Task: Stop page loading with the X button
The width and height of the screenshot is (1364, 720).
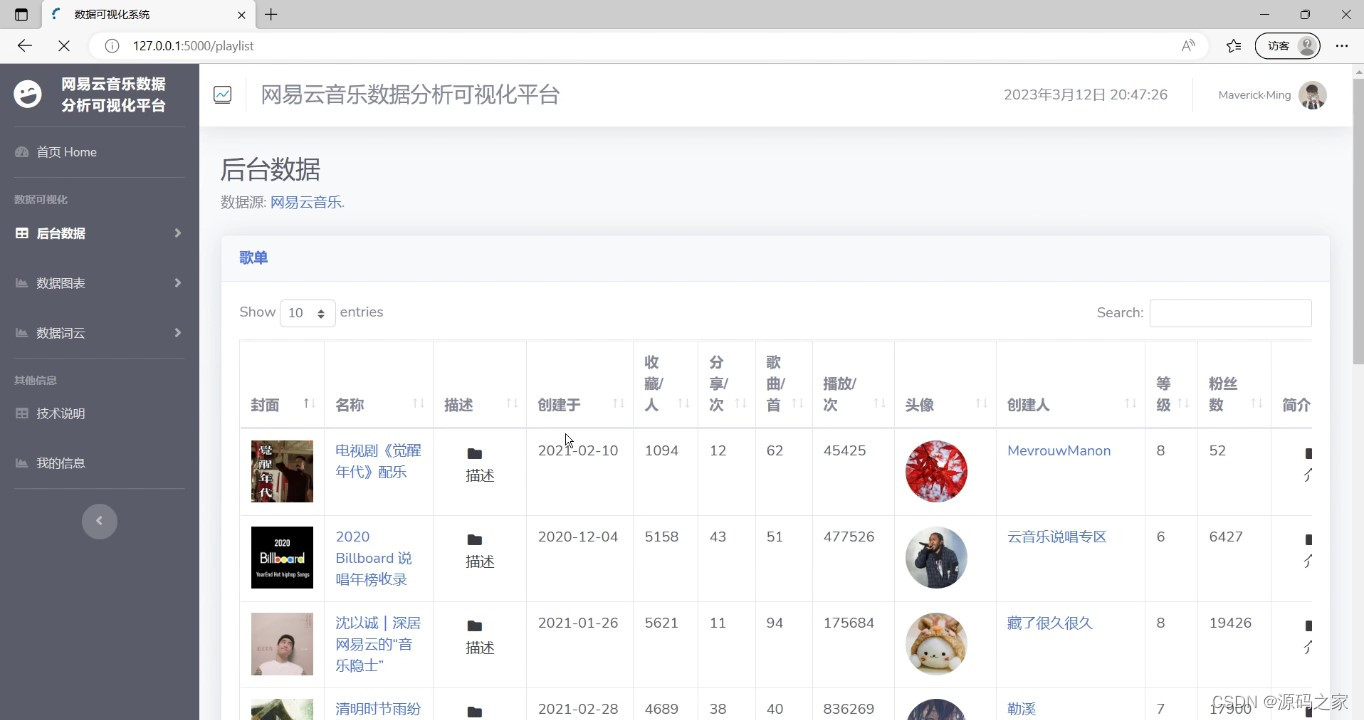Action: coord(62,45)
